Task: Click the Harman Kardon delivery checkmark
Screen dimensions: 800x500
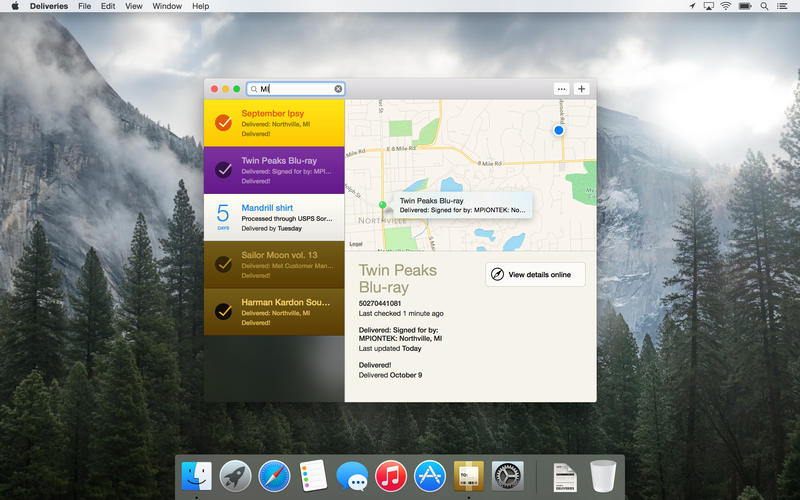Action: pyautogui.click(x=223, y=311)
